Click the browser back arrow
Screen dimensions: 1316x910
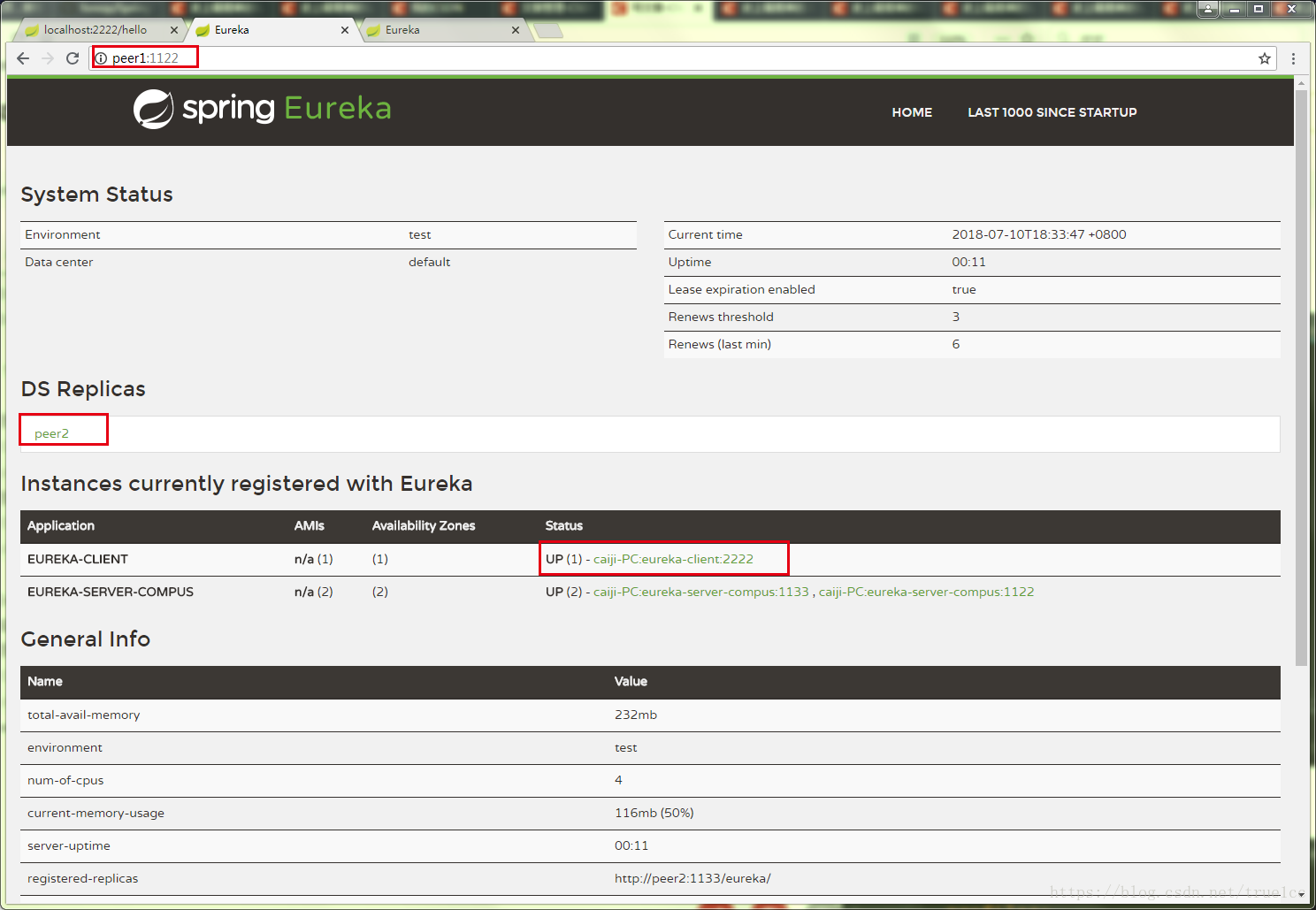(23, 58)
